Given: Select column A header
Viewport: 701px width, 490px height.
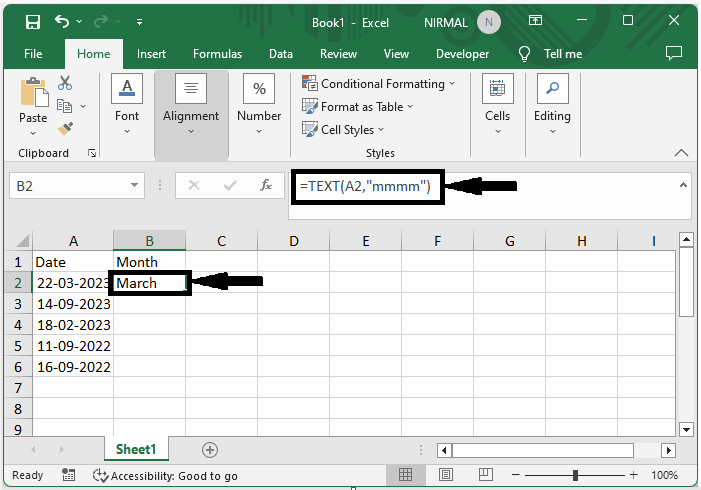Looking at the screenshot, I should click(x=73, y=241).
